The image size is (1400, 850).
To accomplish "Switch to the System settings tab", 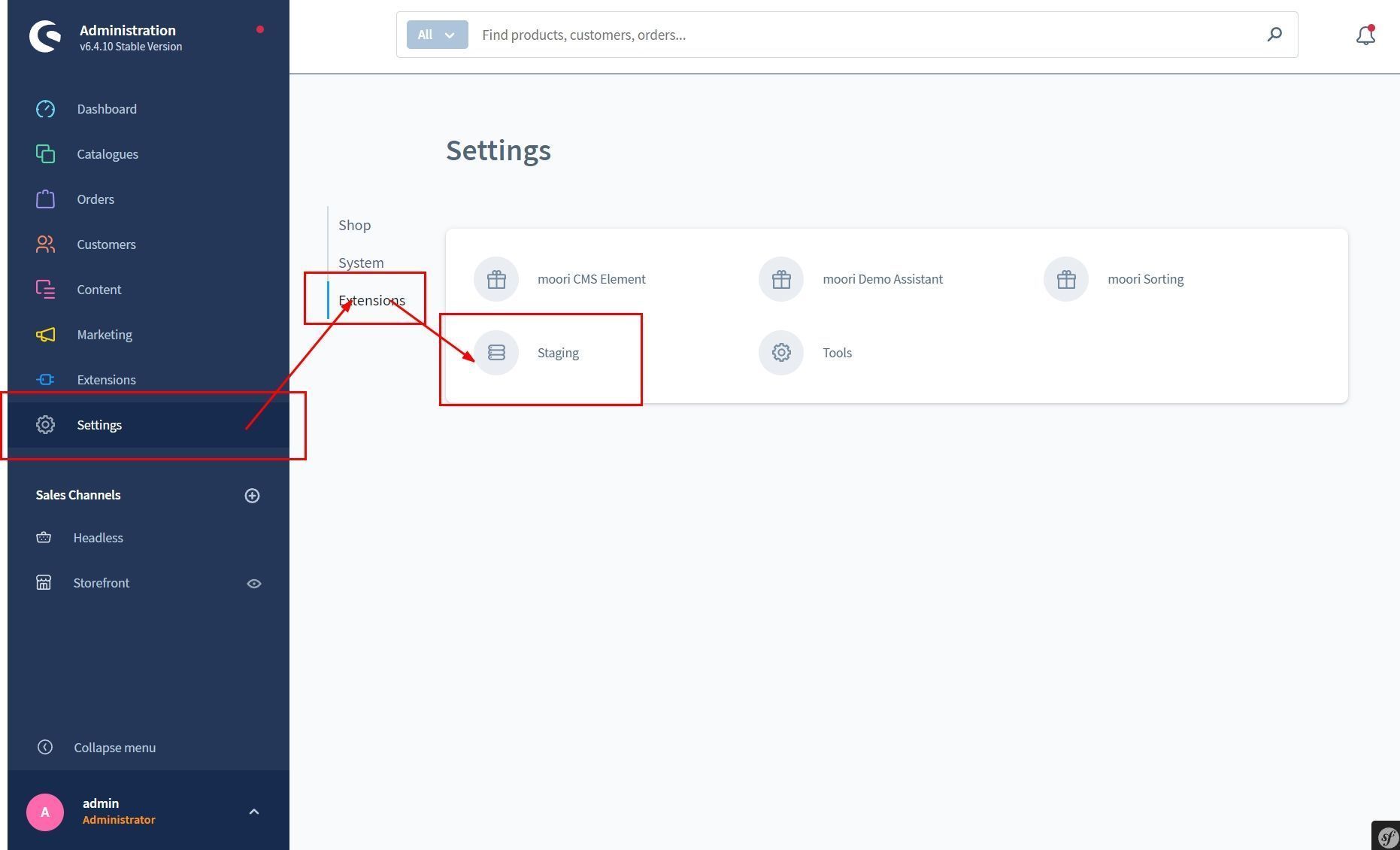I will click(x=361, y=263).
